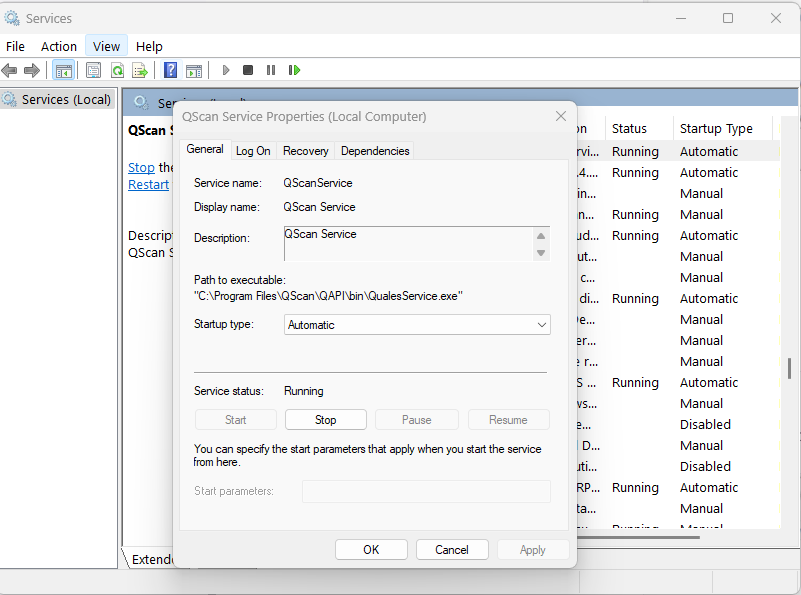Click the QScanService service name value
Screen dimensions: 801x595
tap(318, 183)
